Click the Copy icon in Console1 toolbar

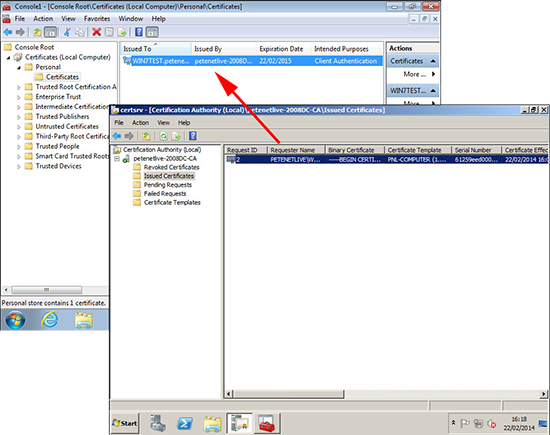click(x=80, y=32)
